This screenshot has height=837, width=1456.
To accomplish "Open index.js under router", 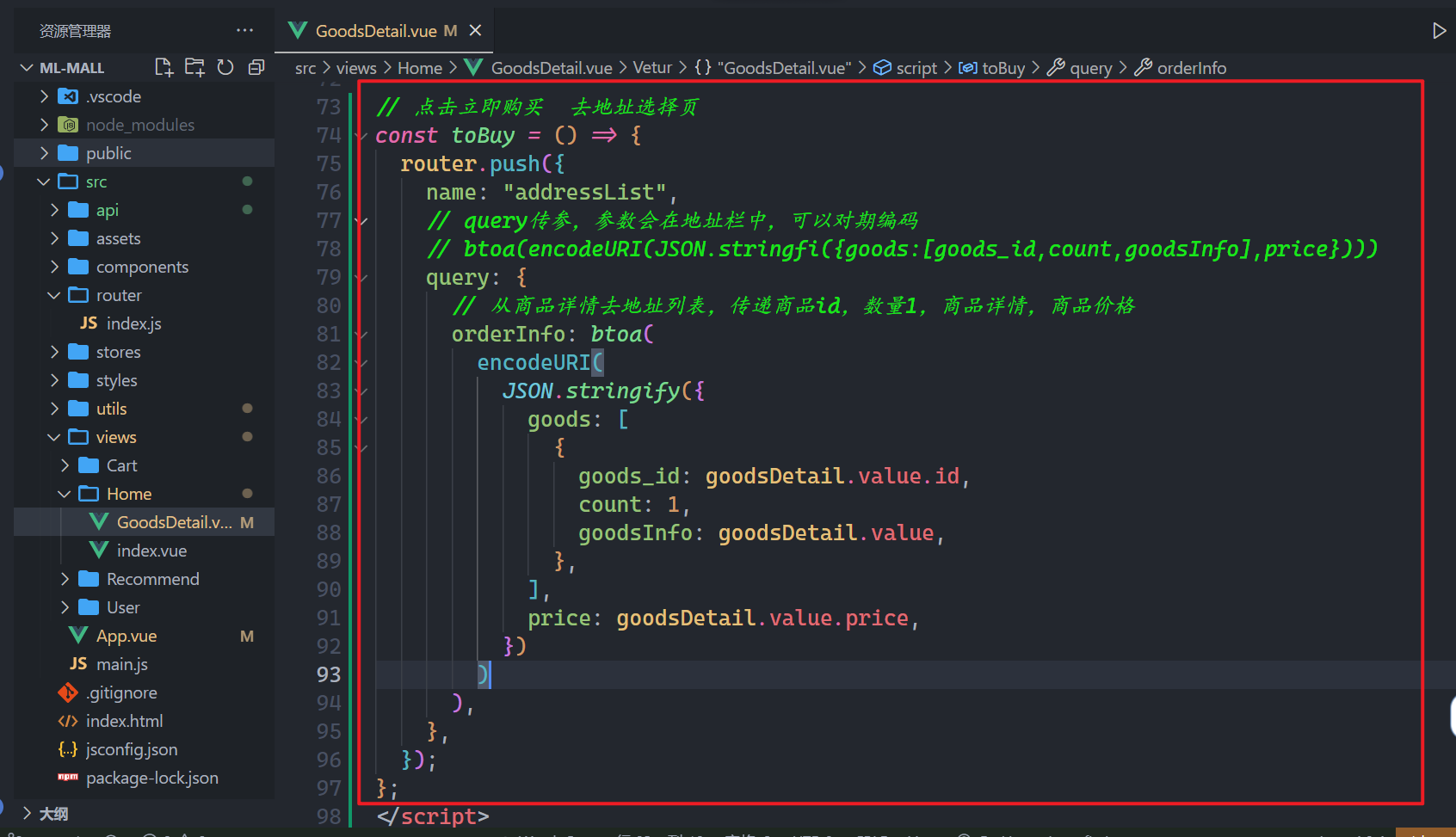I will [133, 323].
